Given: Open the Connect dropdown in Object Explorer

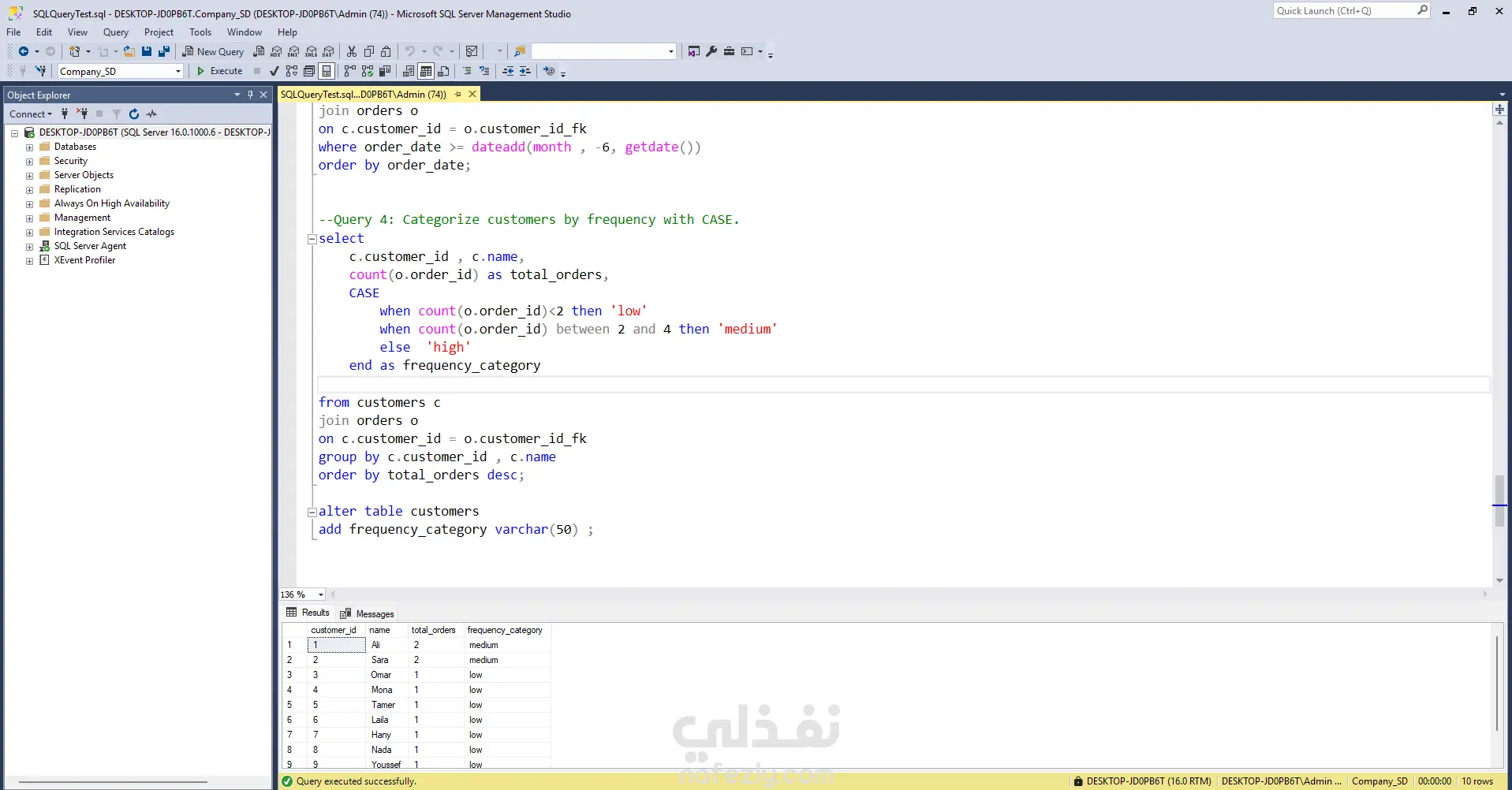Looking at the screenshot, I should 31,114.
